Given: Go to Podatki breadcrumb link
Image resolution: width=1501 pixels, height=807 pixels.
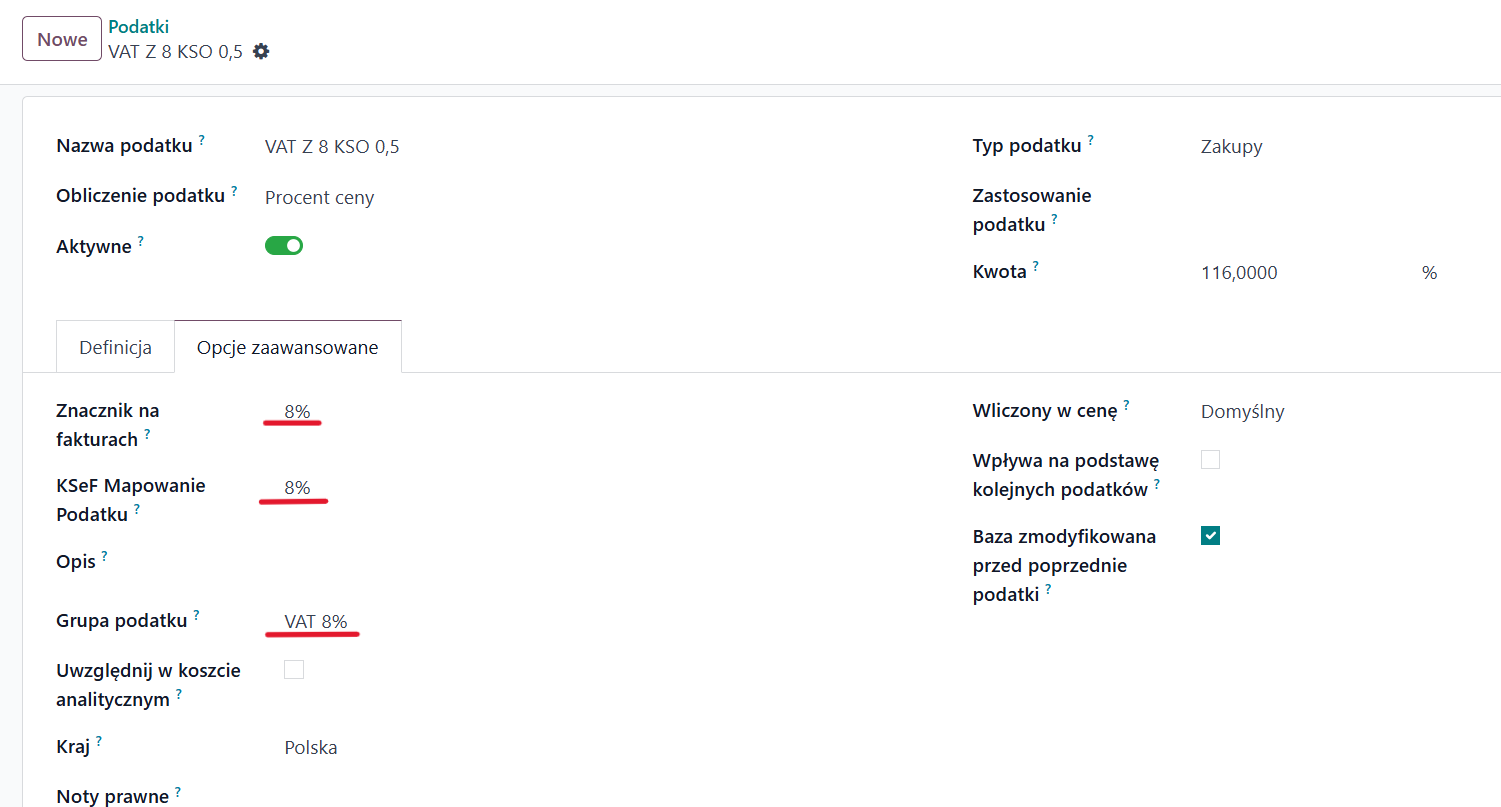Looking at the screenshot, I should 139,27.
